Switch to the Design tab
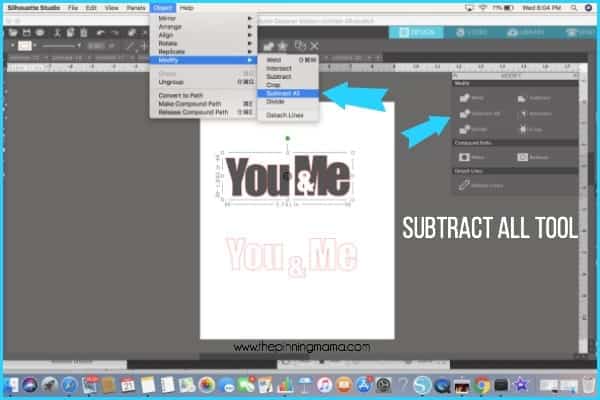This screenshot has height=400, width=600. point(416,33)
